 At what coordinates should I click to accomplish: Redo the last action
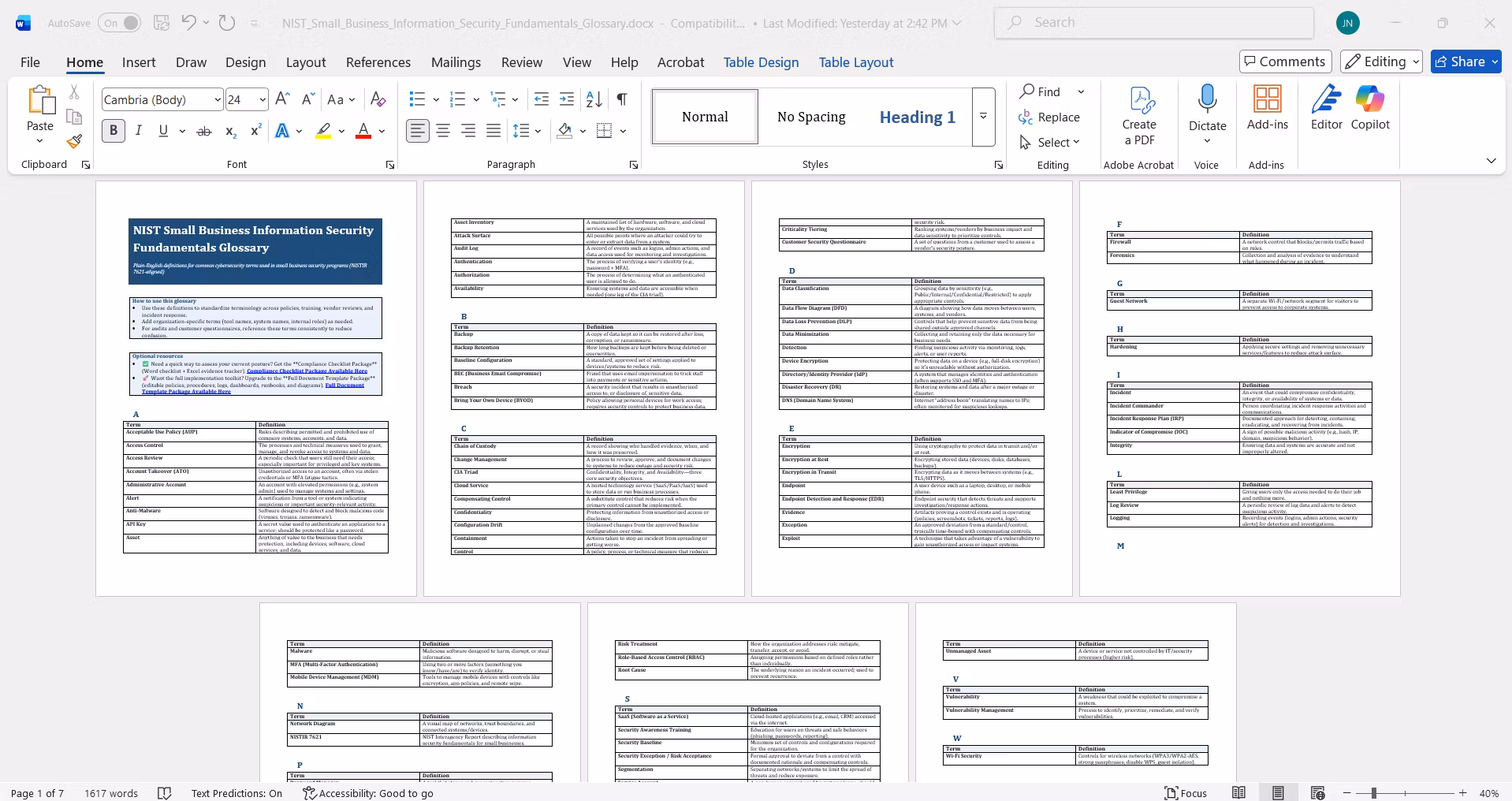(x=227, y=23)
